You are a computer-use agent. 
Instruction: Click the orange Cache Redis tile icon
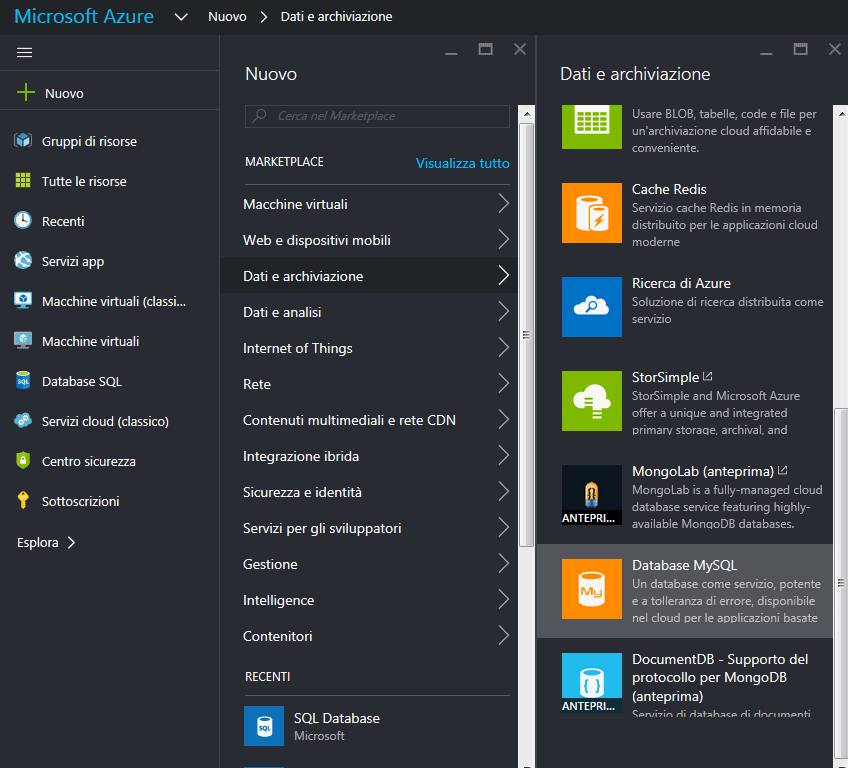592,213
